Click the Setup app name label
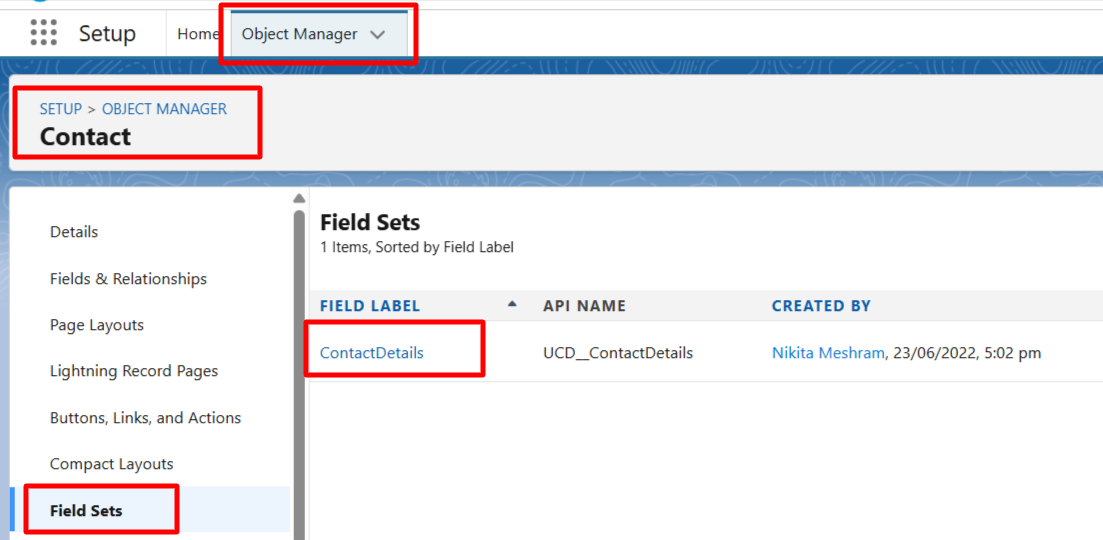Screen dimensions: 1103x540 click(107, 34)
